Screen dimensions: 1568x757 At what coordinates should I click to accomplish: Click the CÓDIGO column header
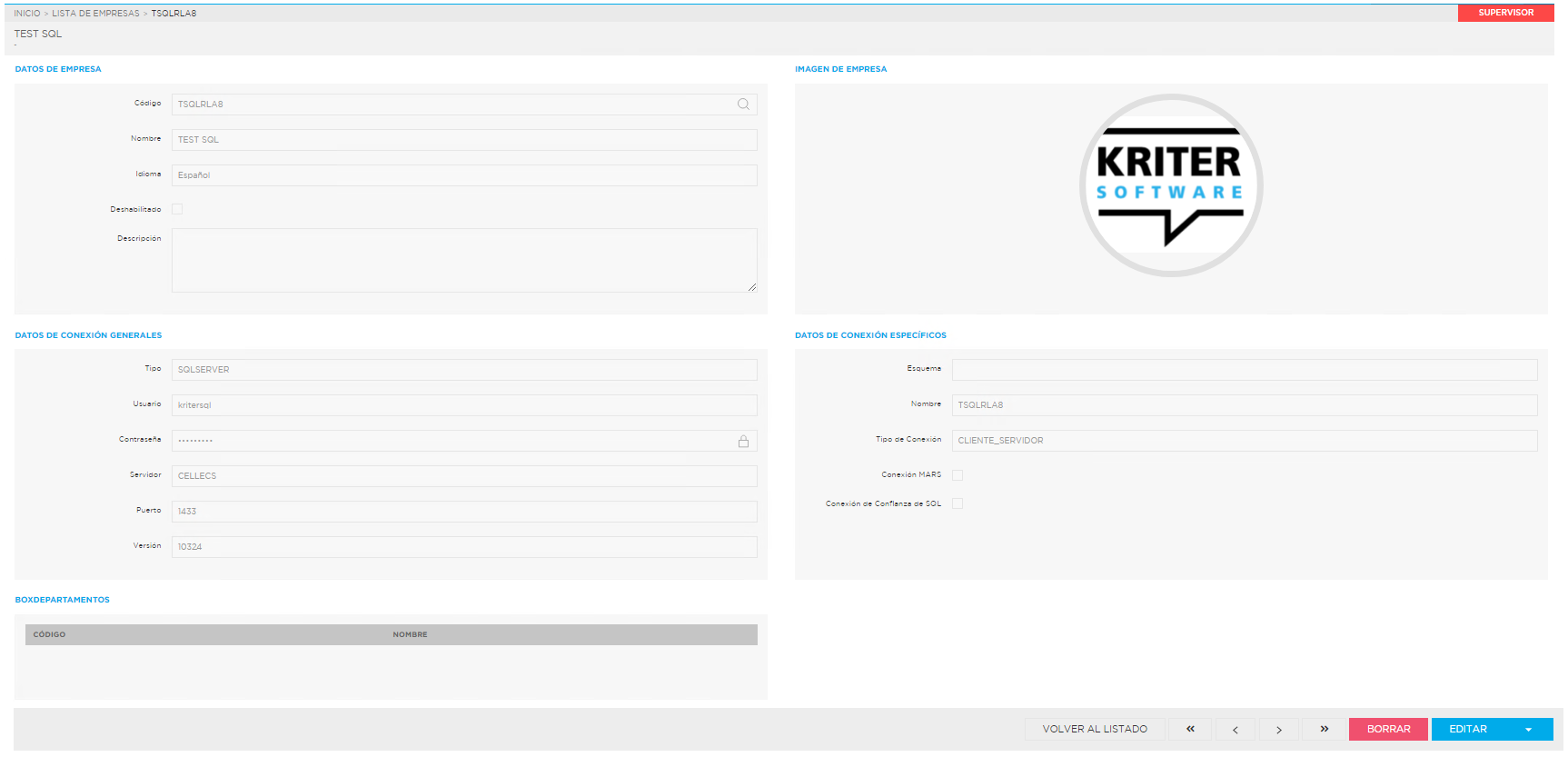pos(49,634)
